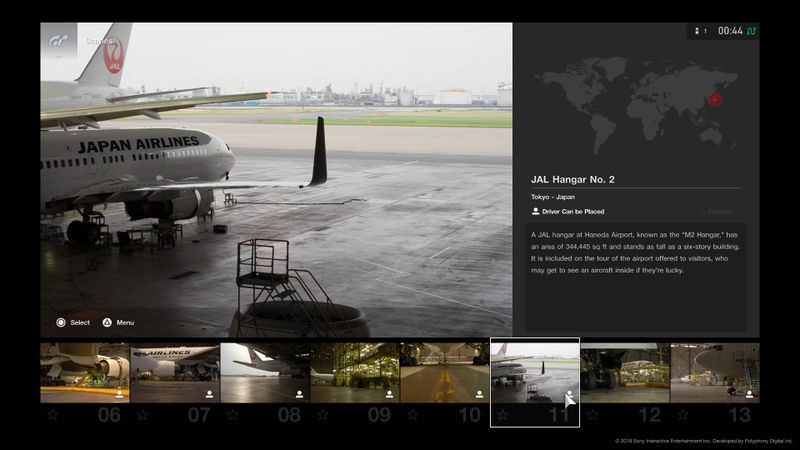Toggle the favorite star for scene 06

coord(52,414)
